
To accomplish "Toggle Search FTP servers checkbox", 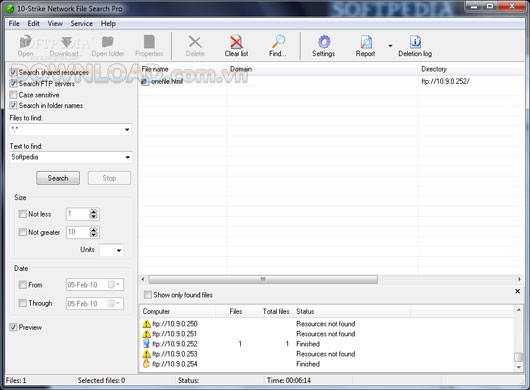I will click(x=13, y=83).
